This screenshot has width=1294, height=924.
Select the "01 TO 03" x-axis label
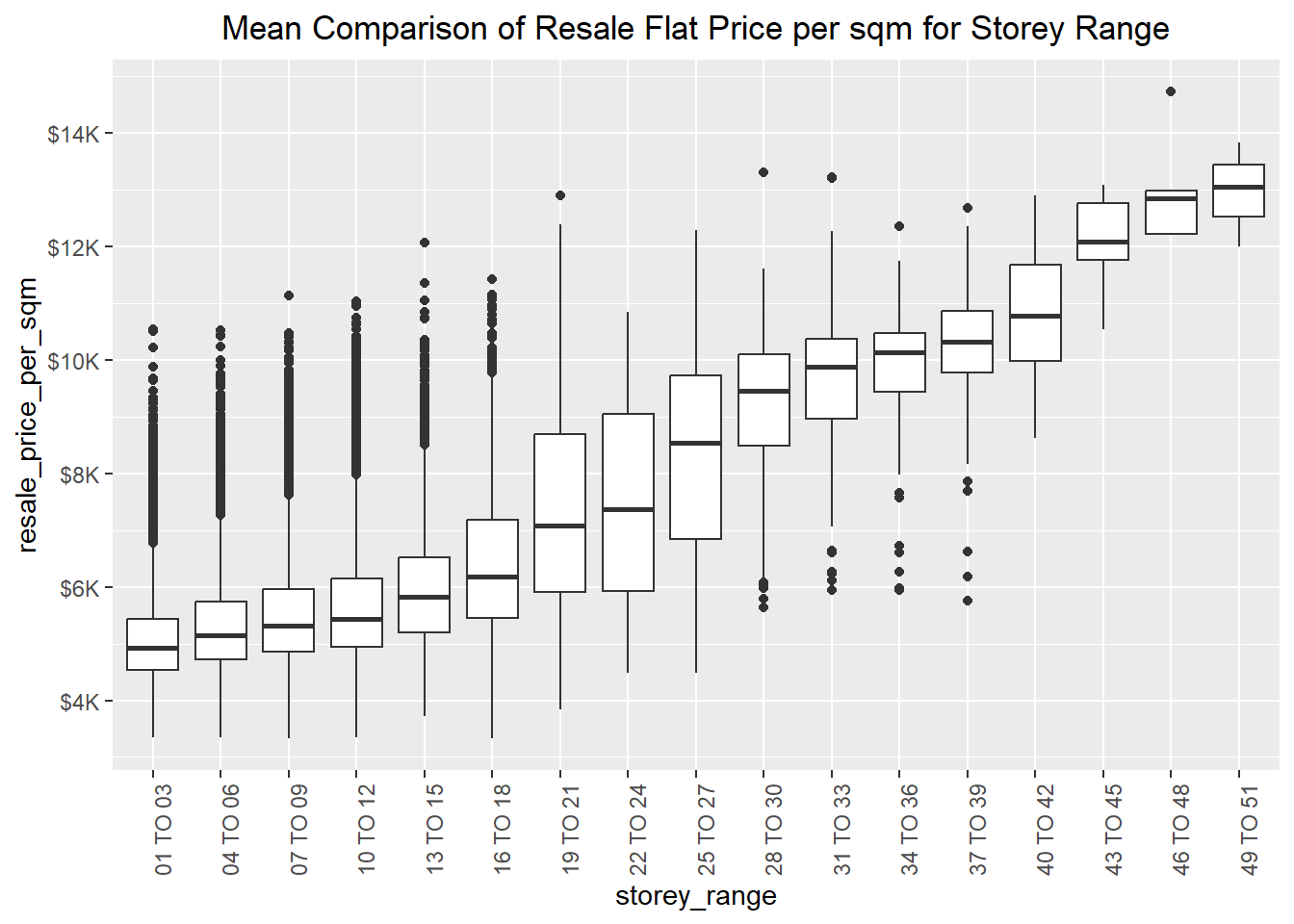pos(164,829)
